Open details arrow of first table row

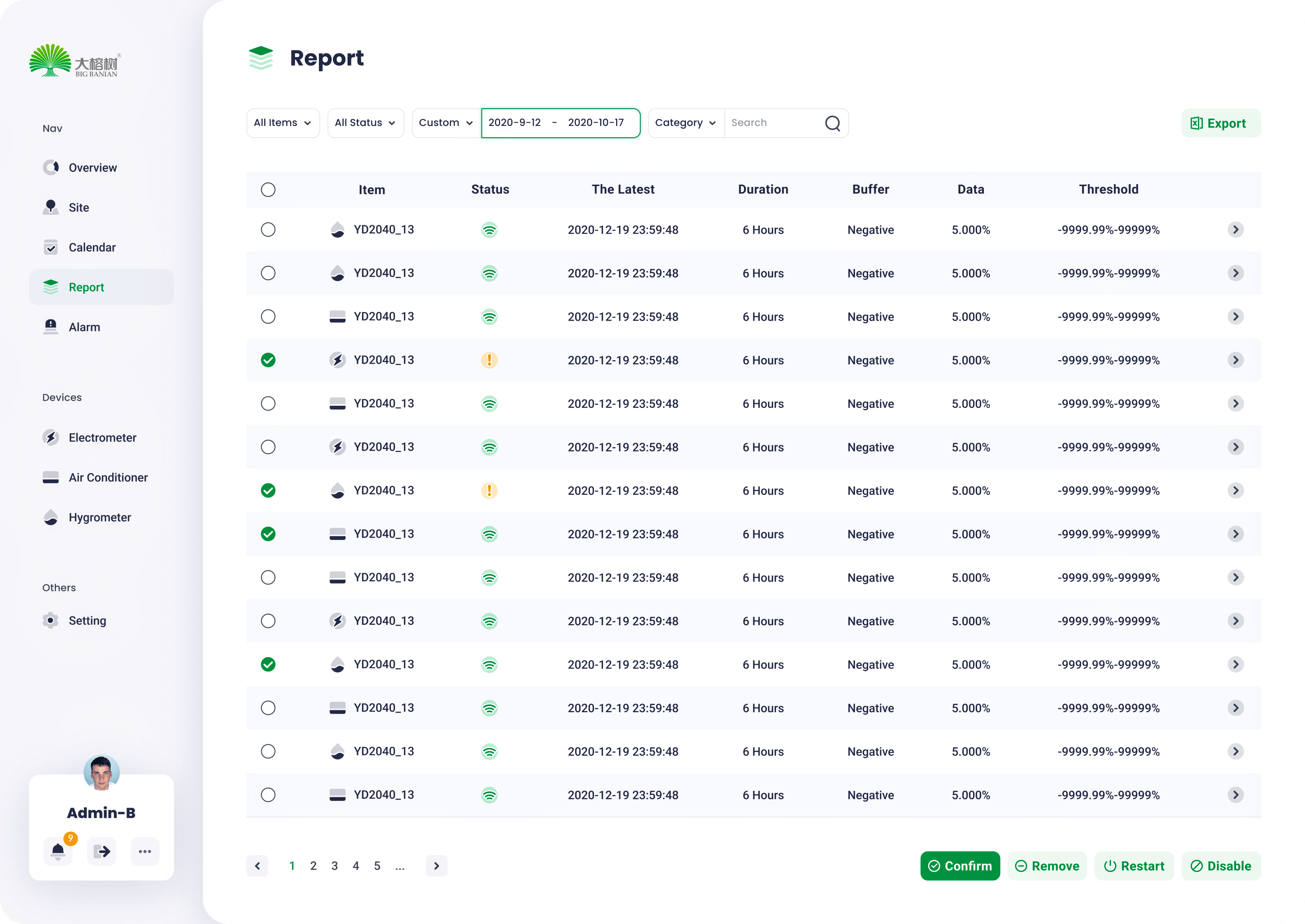pyautogui.click(x=1235, y=230)
